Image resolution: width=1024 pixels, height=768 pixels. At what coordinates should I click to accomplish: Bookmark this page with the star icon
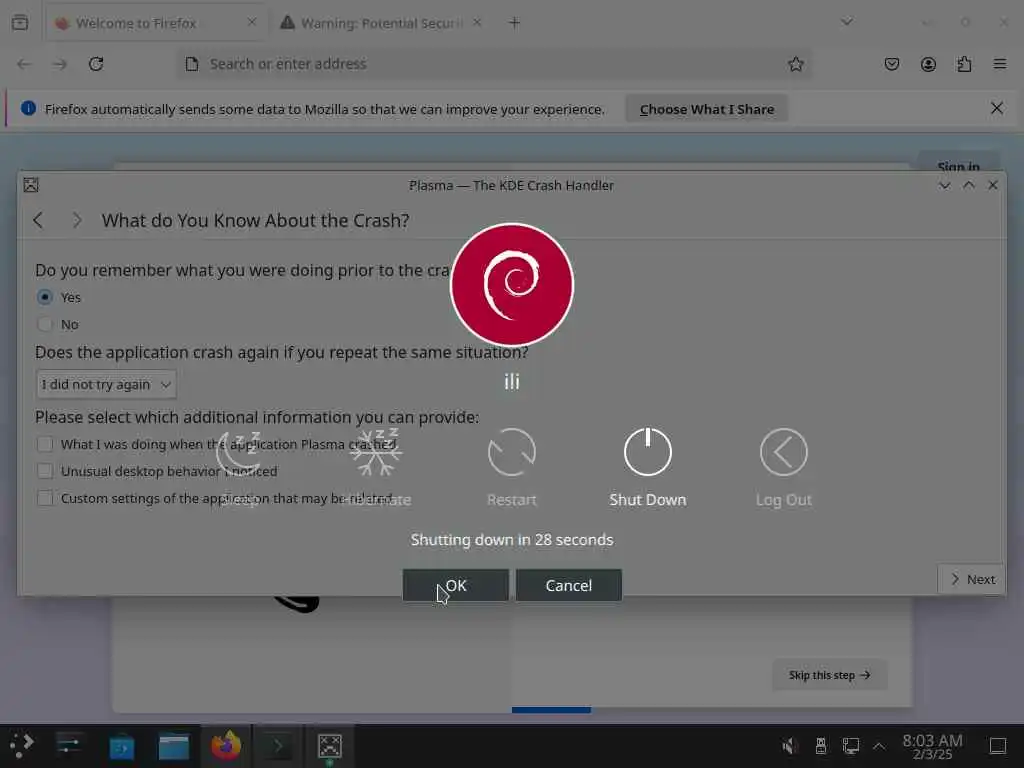(795, 64)
